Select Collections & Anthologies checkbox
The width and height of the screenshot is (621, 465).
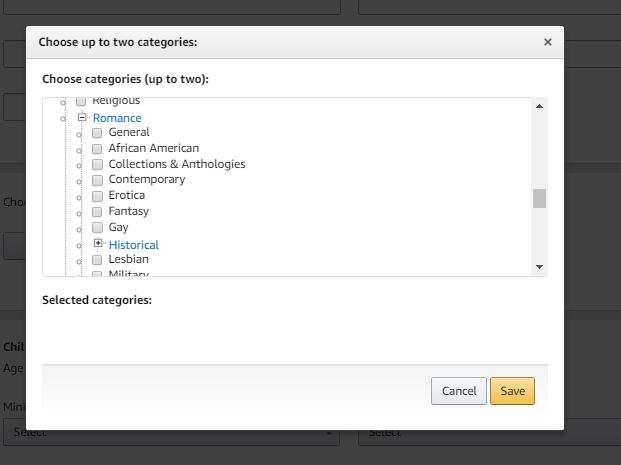click(98, 164)
